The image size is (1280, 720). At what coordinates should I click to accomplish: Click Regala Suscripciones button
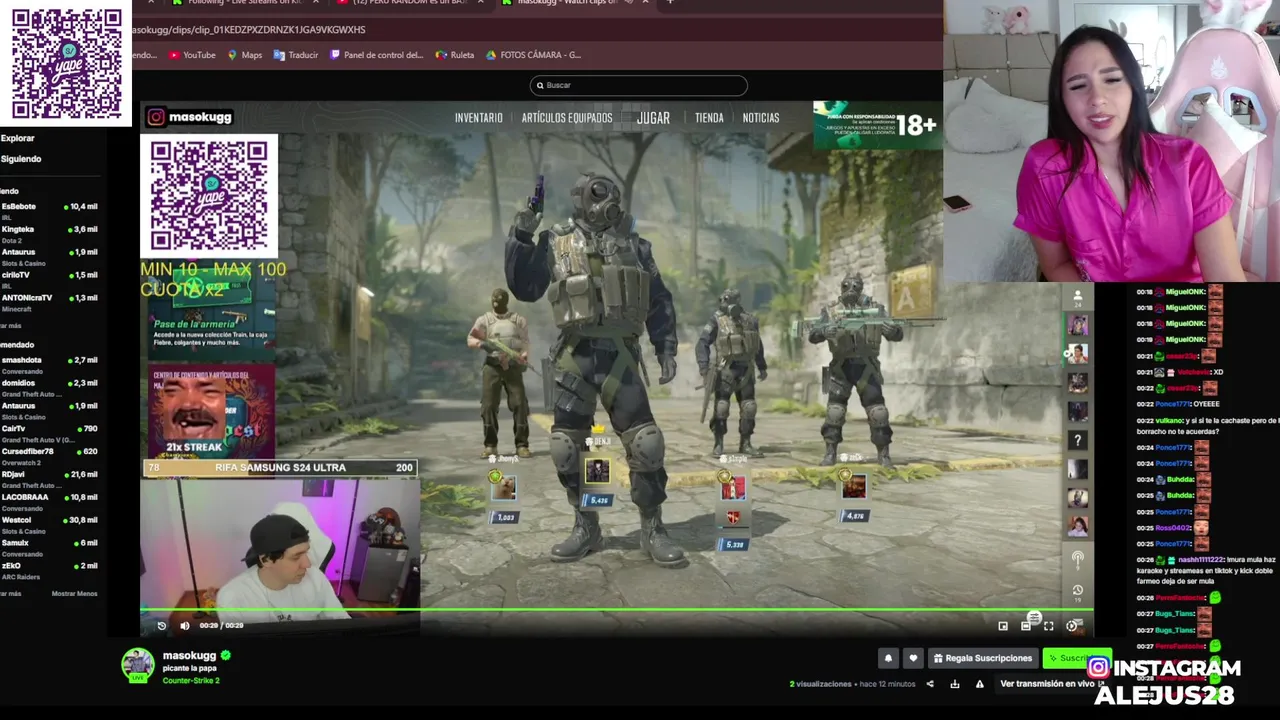[982, 658]
